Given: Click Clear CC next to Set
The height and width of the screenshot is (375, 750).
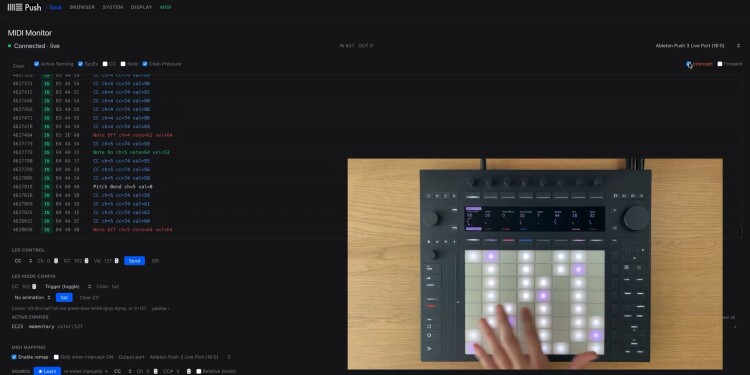Looking at the screenshot, I should pyautogui.click(x=89, y=298).
